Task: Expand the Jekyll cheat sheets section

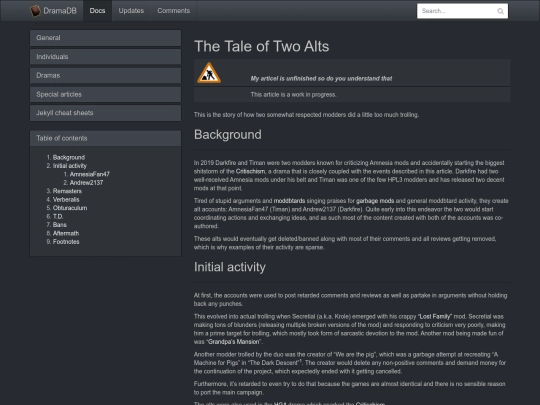Action: point(105,113)
